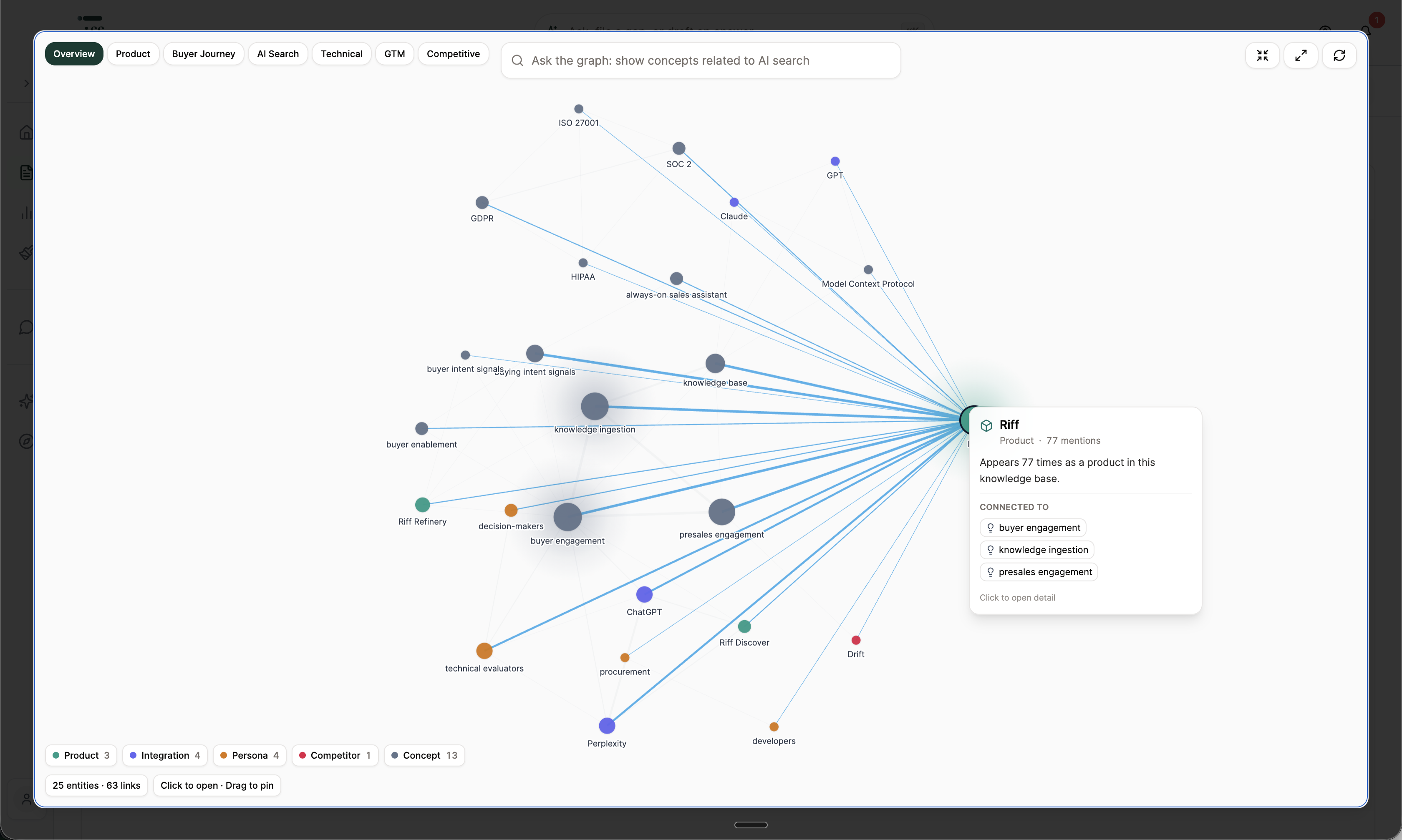Select the knowledge base node
This screenshot has width=1402, height=840.
tap(715, 363)
